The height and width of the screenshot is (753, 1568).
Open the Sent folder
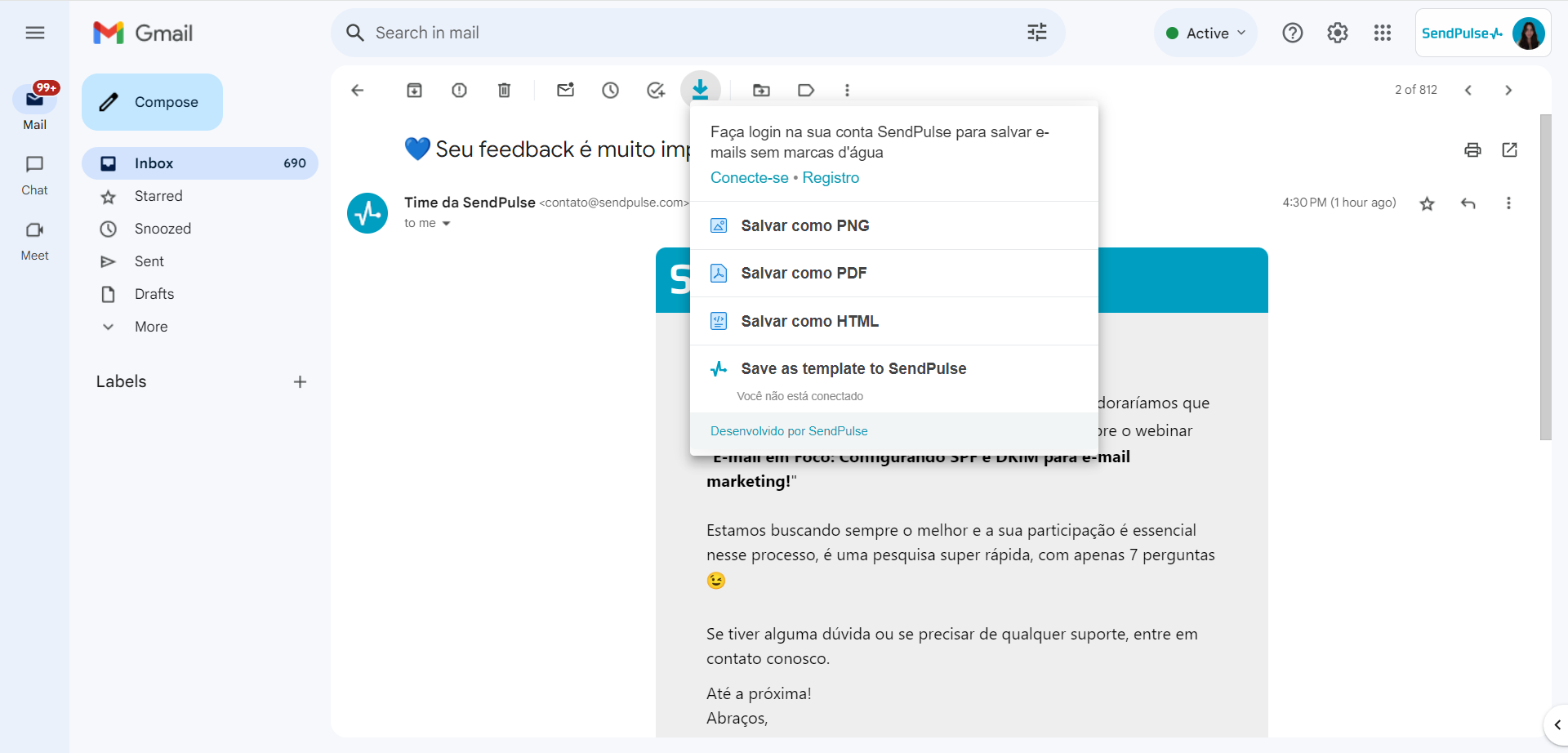click(200, 261)
